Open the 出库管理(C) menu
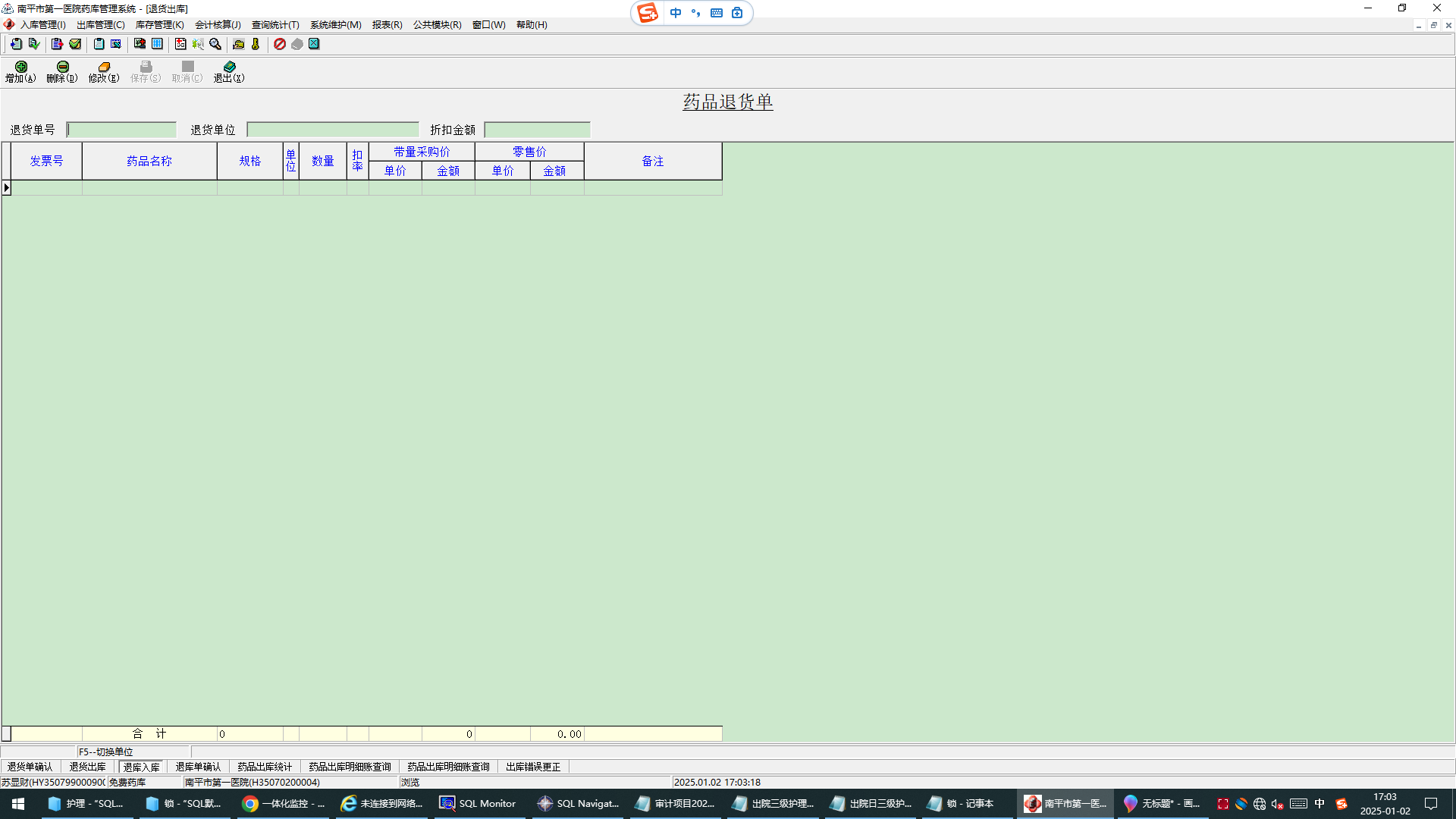 tap(100, 25)
